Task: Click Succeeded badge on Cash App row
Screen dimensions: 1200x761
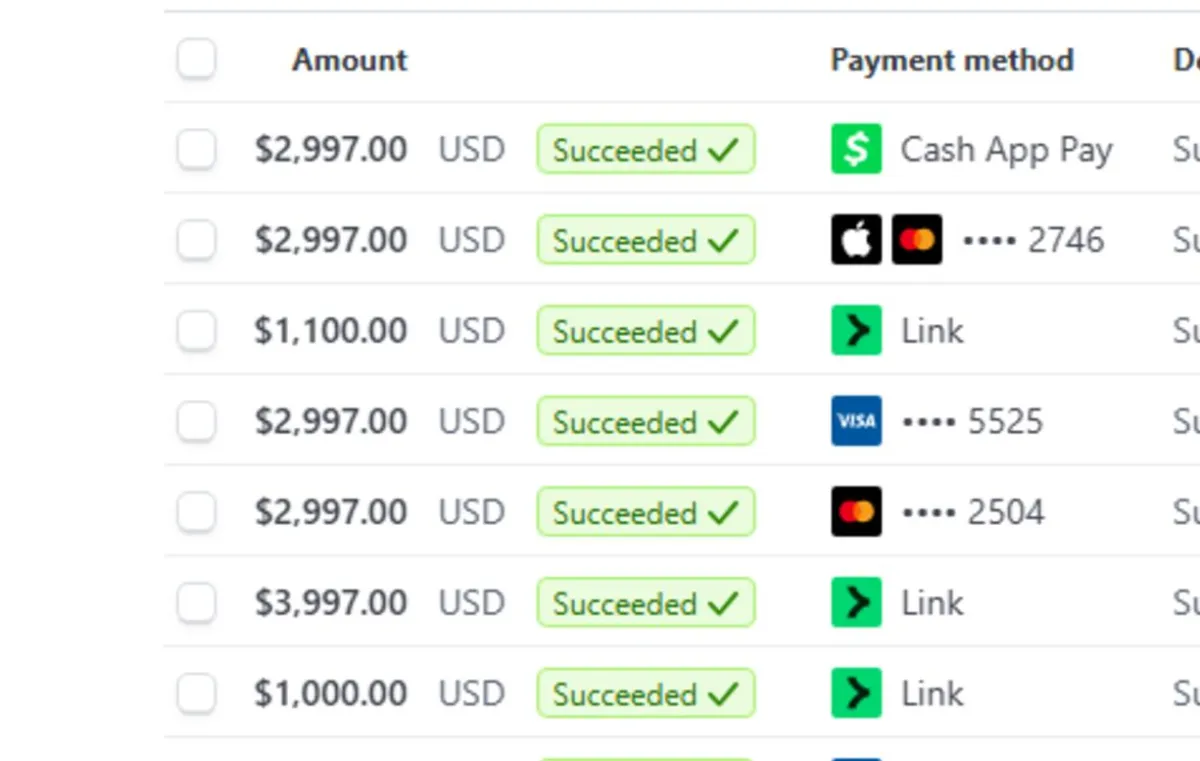Action: click(x=645, y=150)
